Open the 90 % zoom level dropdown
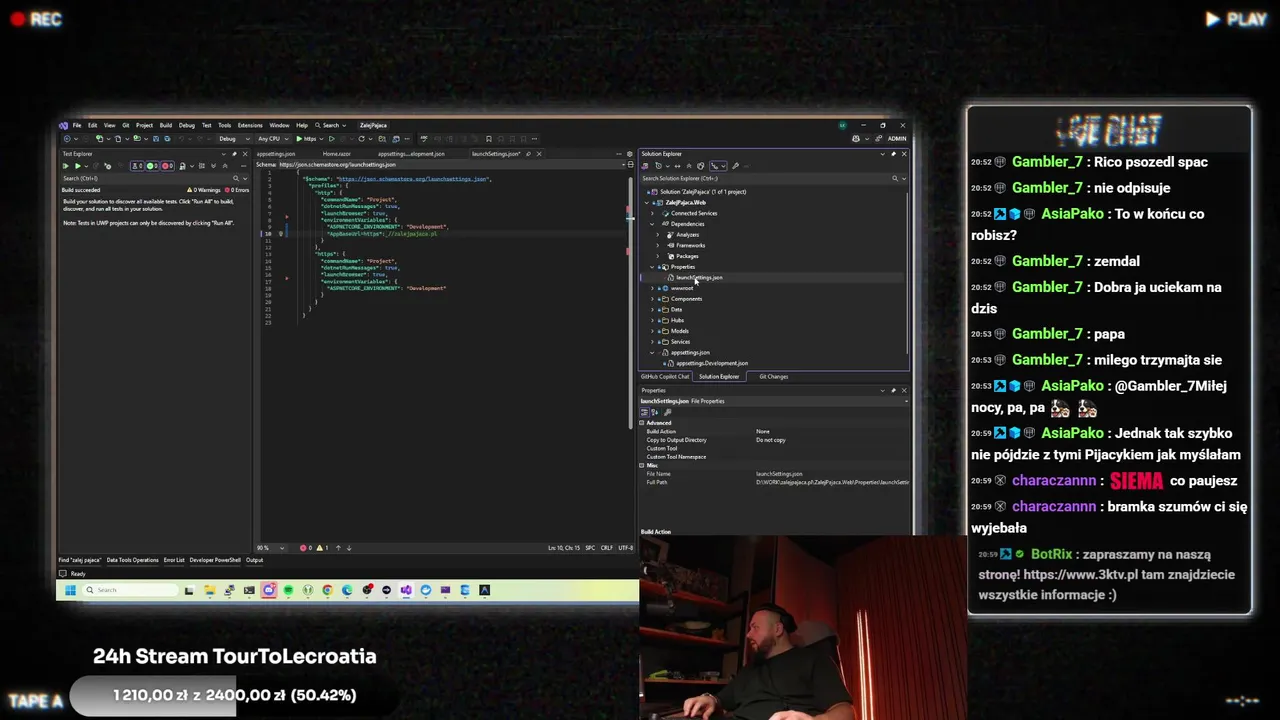The width and height of the screenshot is (1280, 720). 271,548
